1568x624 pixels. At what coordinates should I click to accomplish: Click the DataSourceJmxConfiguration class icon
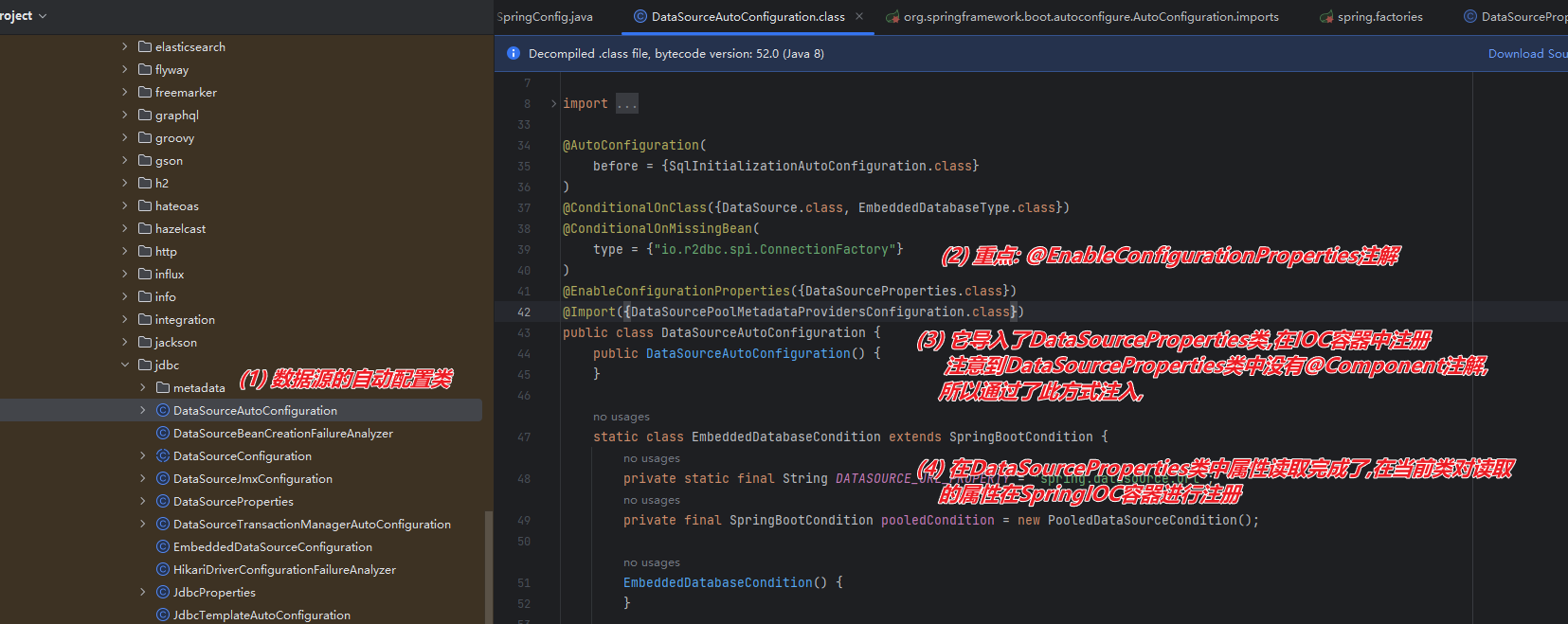tap(163, 478)
